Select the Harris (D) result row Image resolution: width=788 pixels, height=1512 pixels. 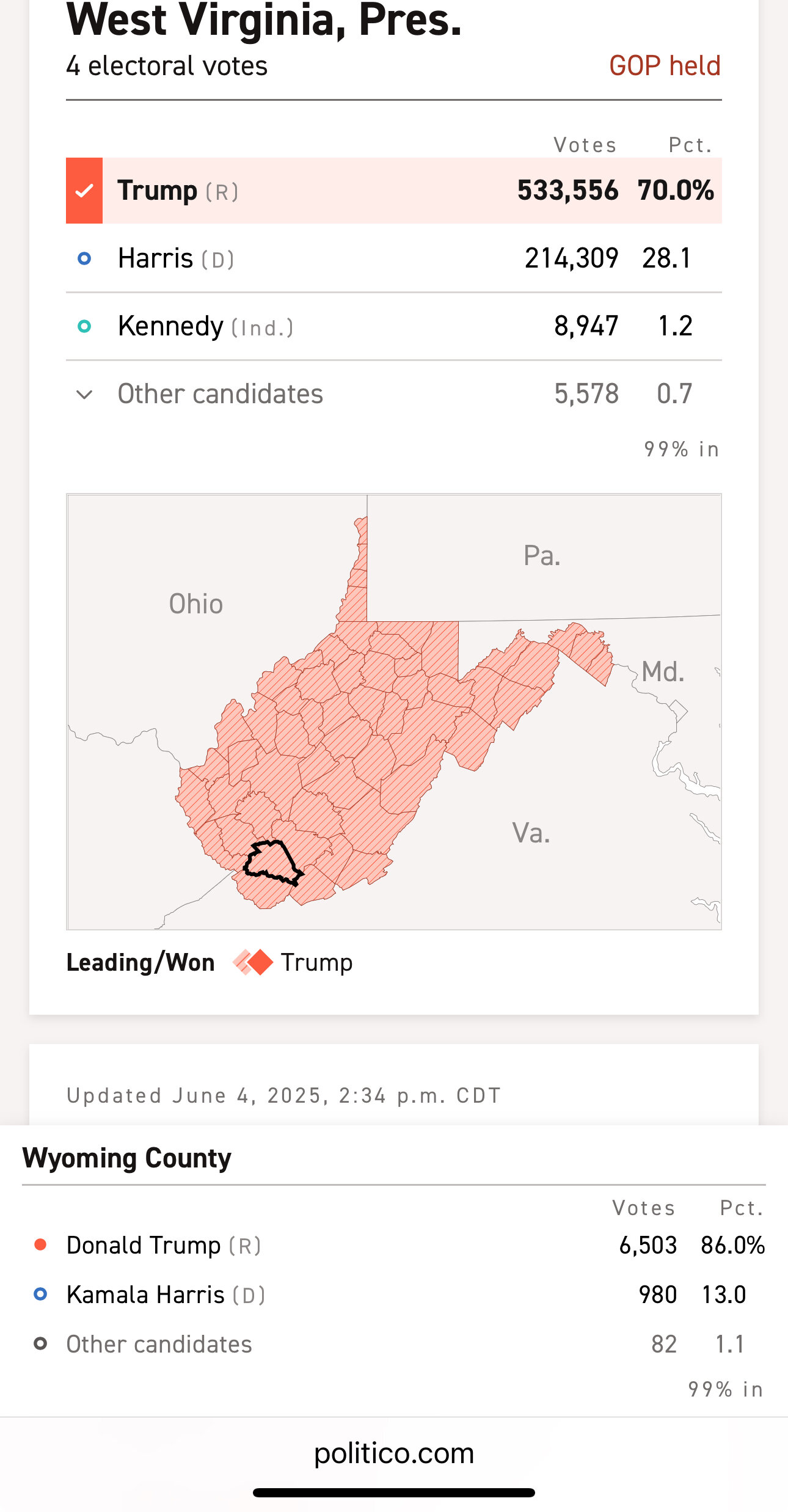click(x=394, y=258)
